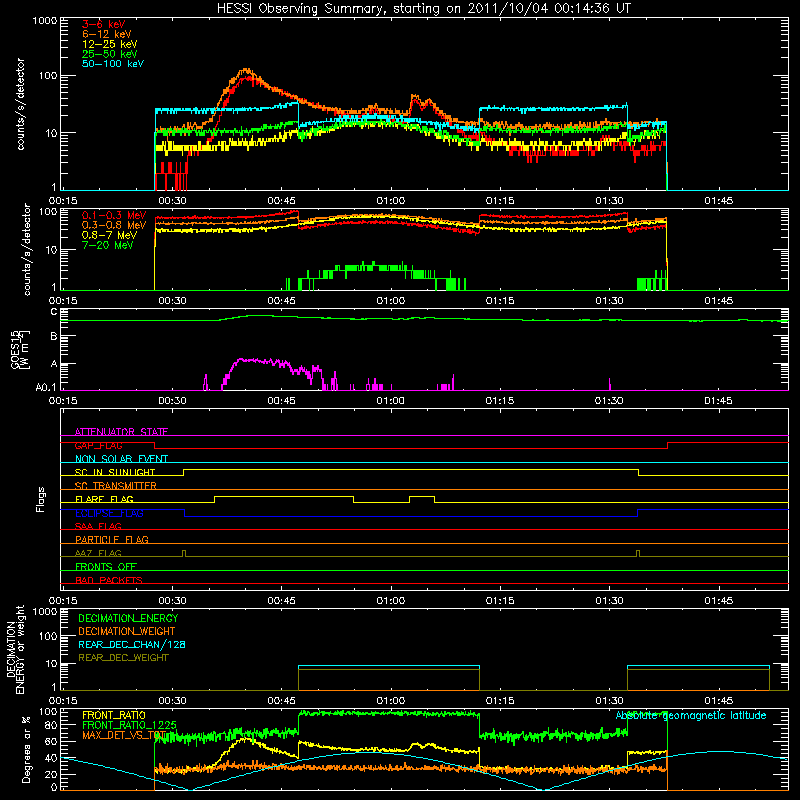
Task: Click the HESSI Observing Summary title
Action: click(423, 9)
